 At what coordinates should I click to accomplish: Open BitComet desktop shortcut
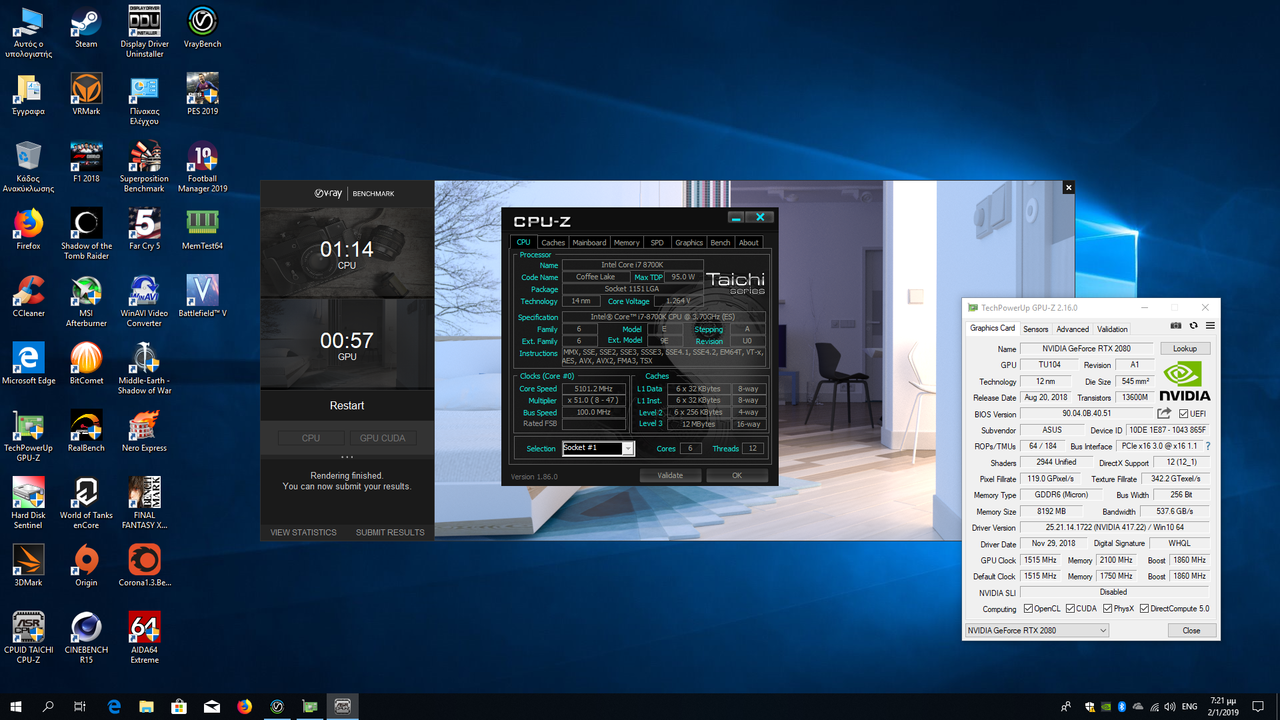86,364
